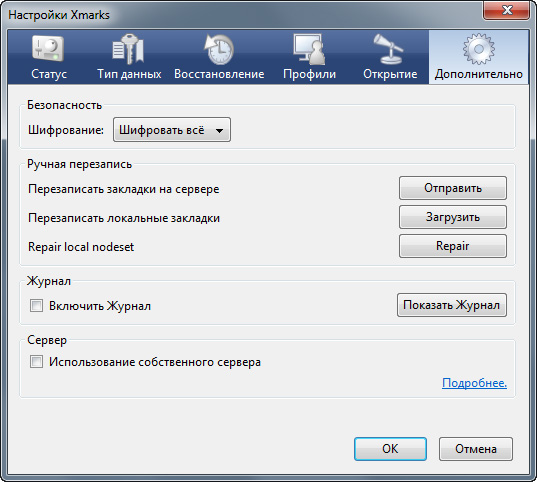The height and width of the screenshot is (482, 537).
Task: Follow the Подробнее link
Action: tap(474, 383)
